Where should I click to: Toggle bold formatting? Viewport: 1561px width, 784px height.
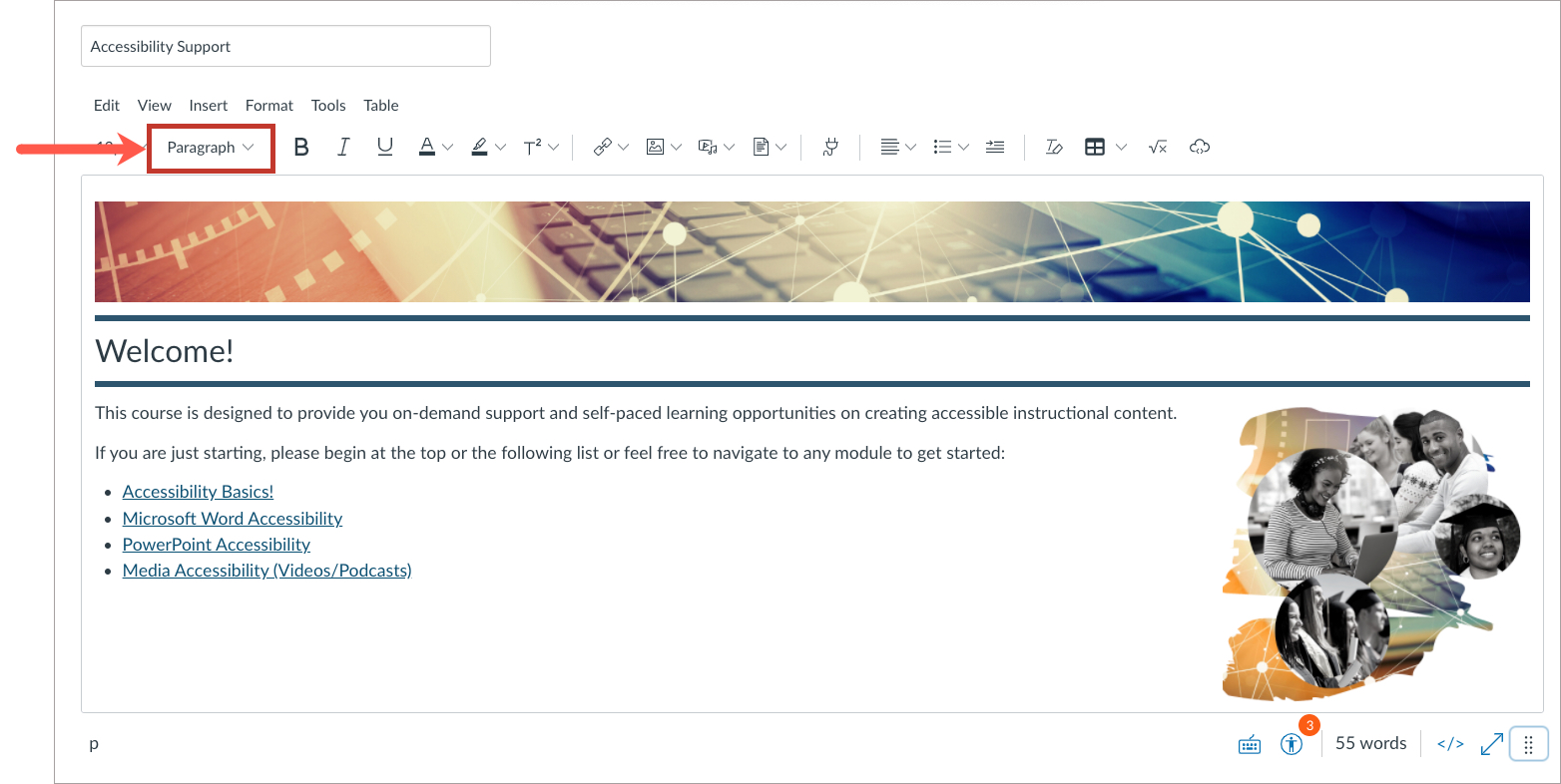pyautogui.click(x=301, y=147)
